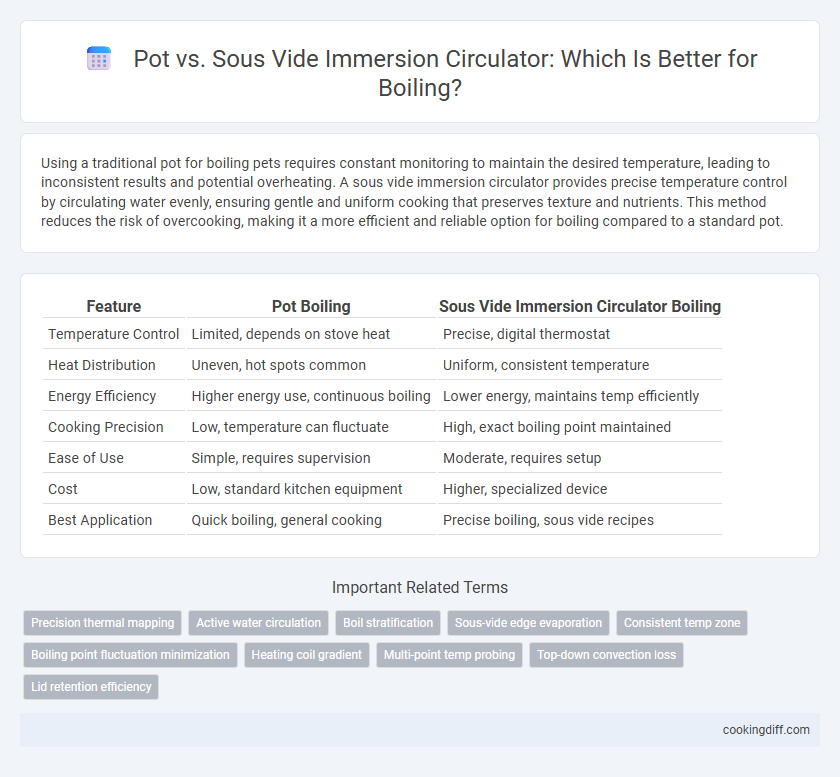This screenshot has height=777, width=840.
Task: Click the 'Best Application' row label
Action: pyautogui.click(x=100, y=520)
